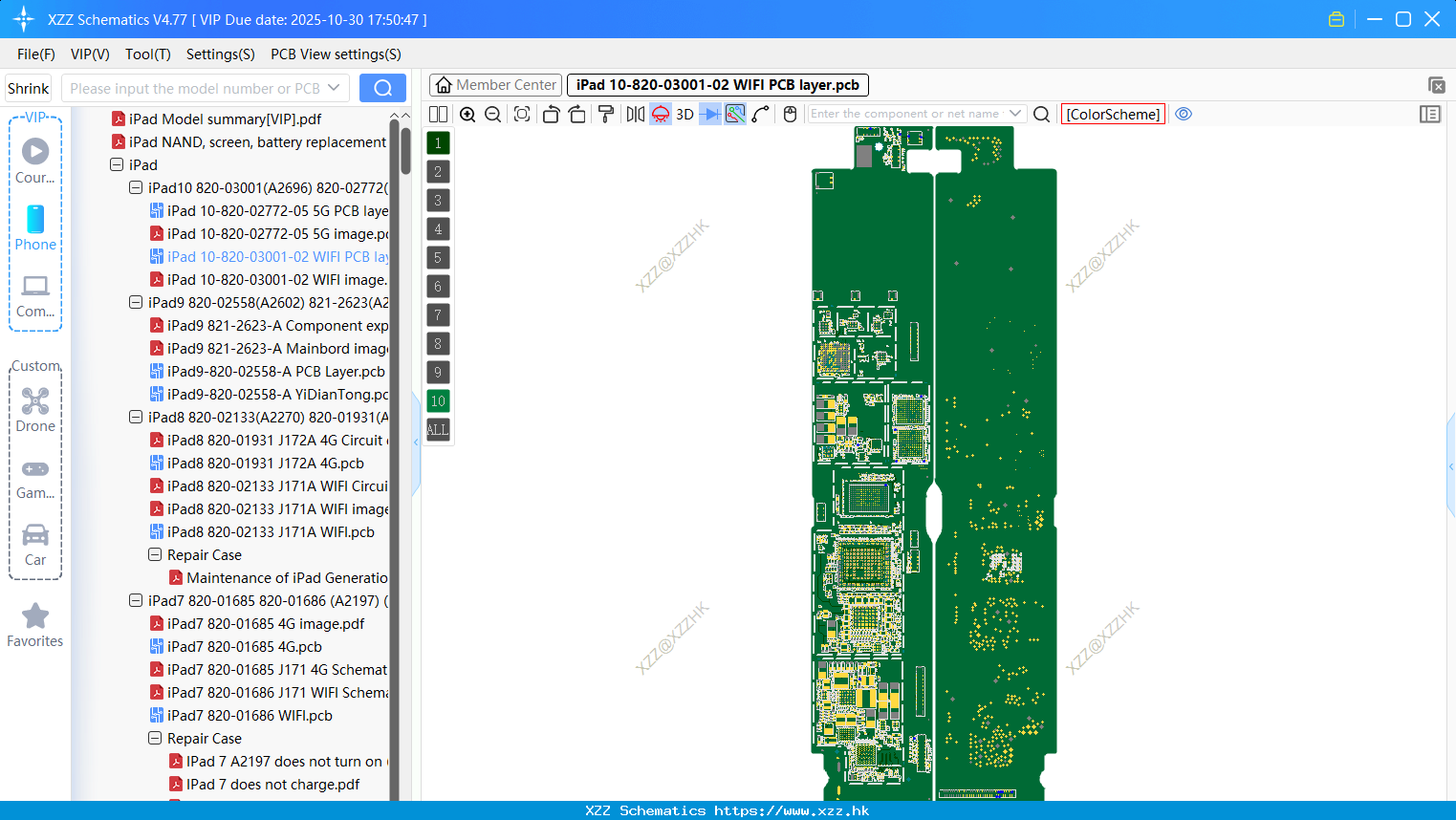Show PCB layer 5
The height and width of the screenshot is (820, 1456).
pyautogui.click(x=438, y=257)
